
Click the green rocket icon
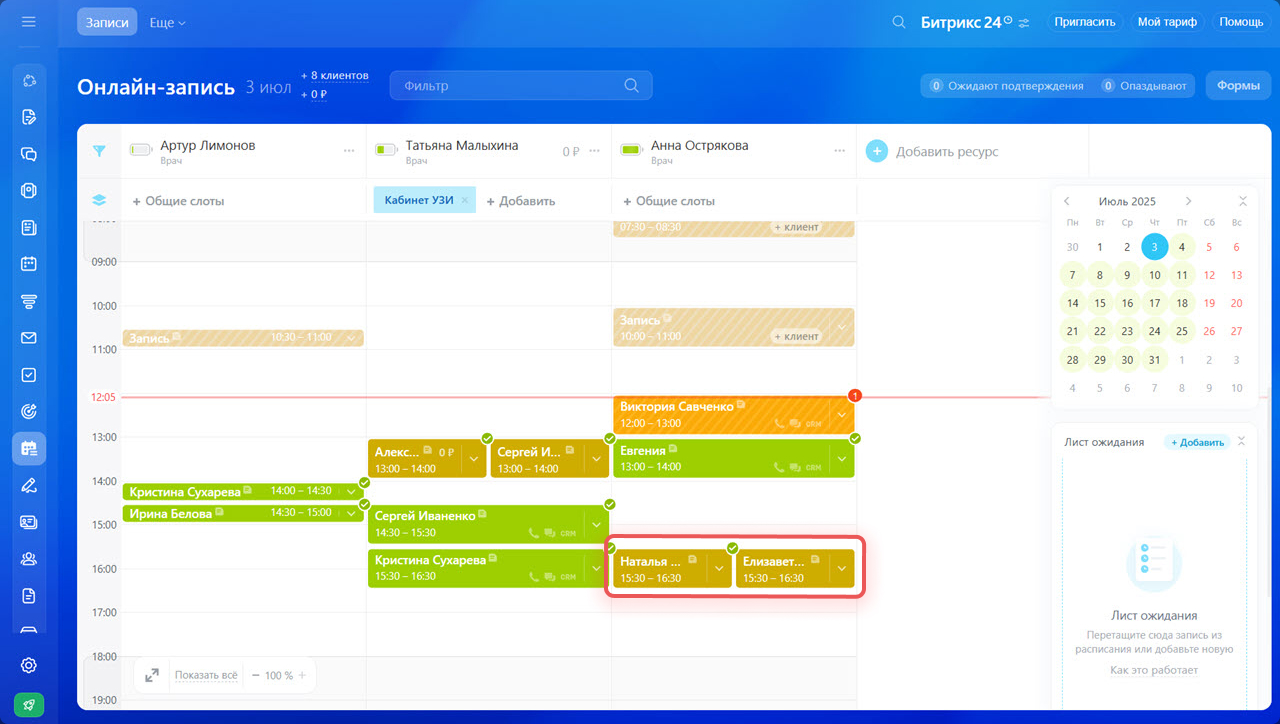[28, 703]
